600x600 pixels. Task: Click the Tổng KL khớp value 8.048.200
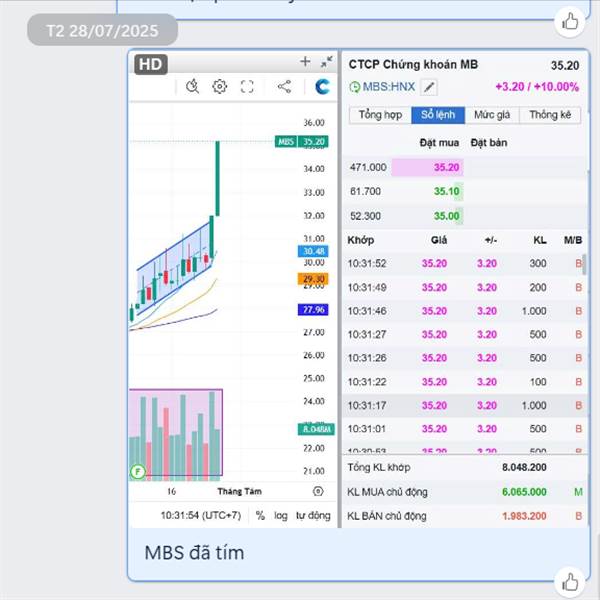click(524, 467)
